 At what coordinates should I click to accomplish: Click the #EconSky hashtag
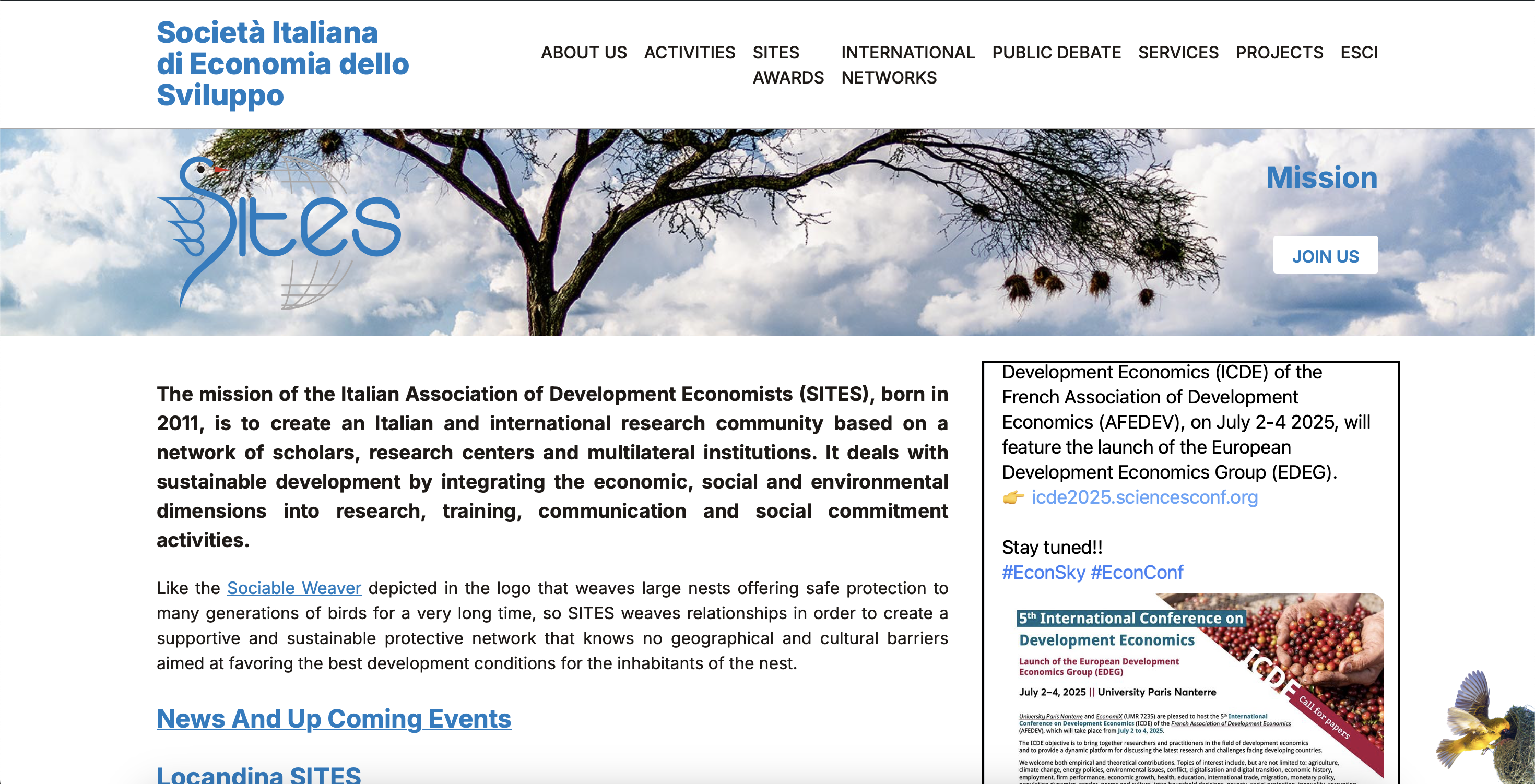[1043, 572]
